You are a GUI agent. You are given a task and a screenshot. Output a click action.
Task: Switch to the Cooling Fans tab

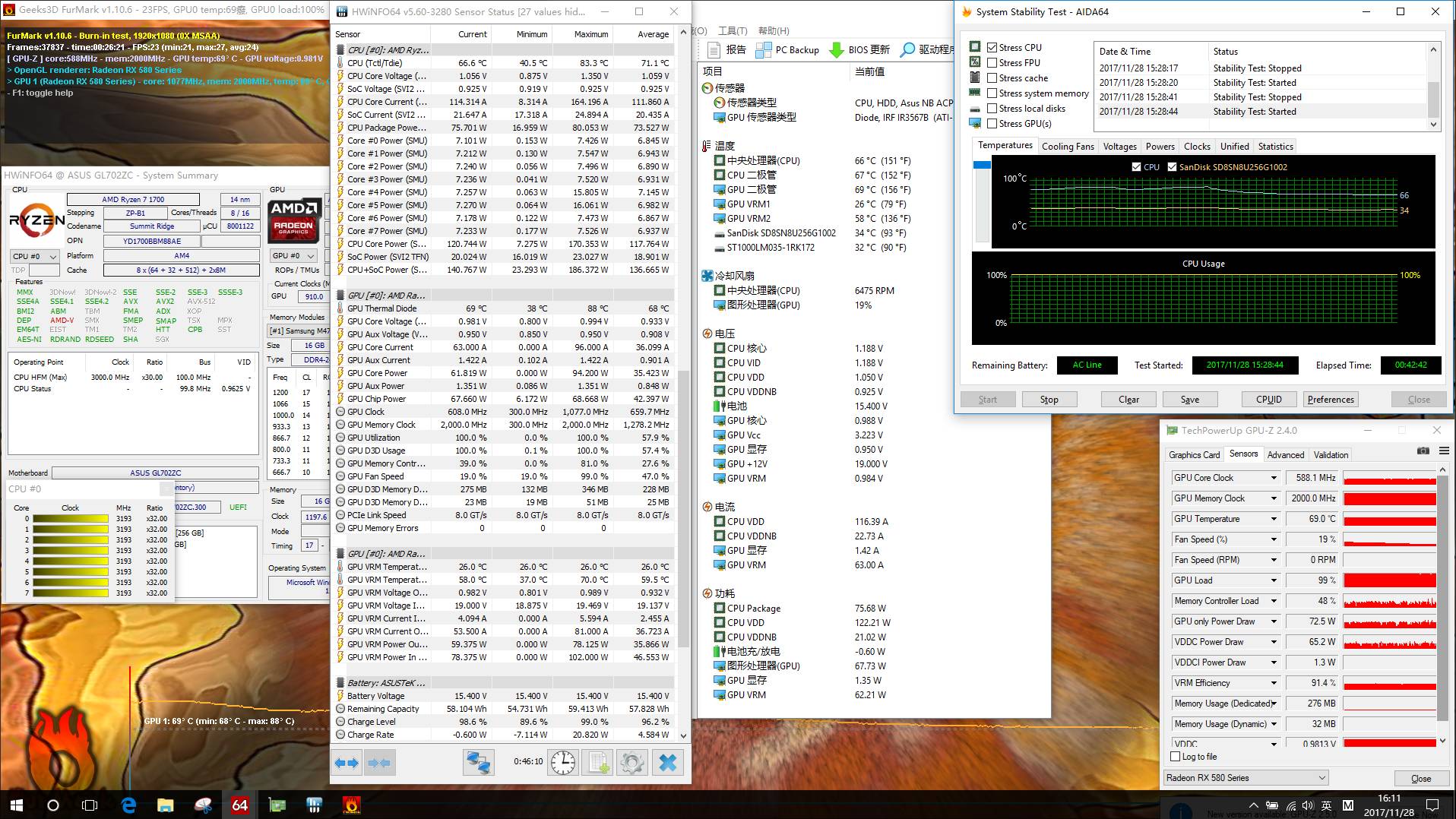tap(1068, 147)
